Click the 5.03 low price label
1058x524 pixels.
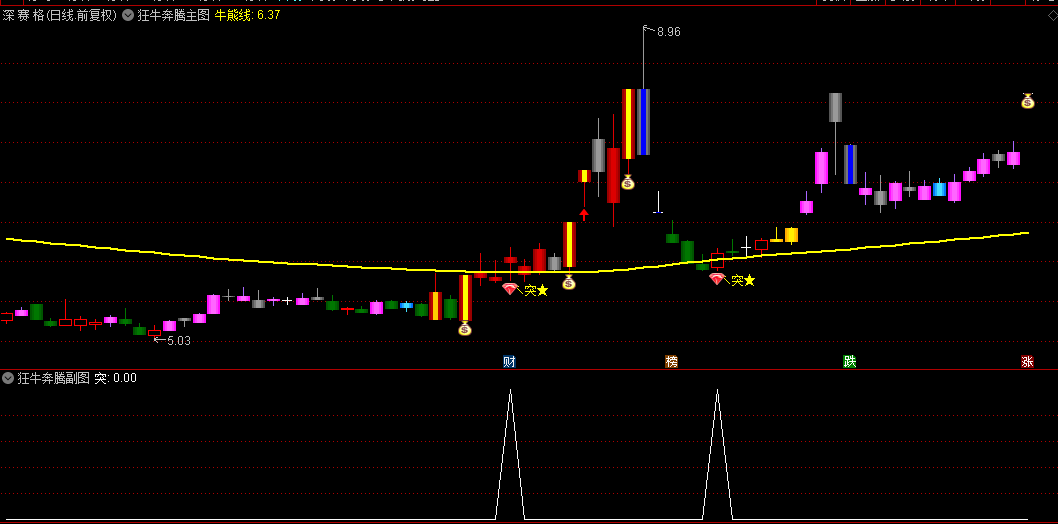(179, 341)
